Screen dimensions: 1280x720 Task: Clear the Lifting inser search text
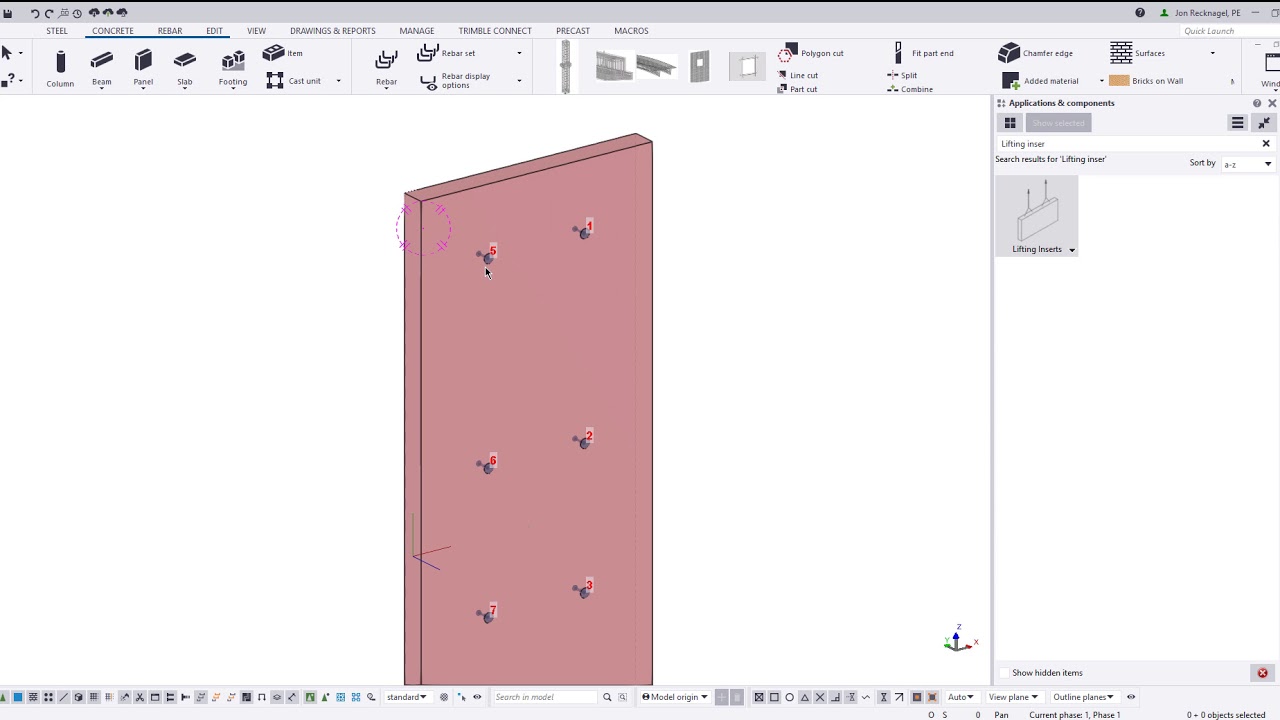(1266, 144)
